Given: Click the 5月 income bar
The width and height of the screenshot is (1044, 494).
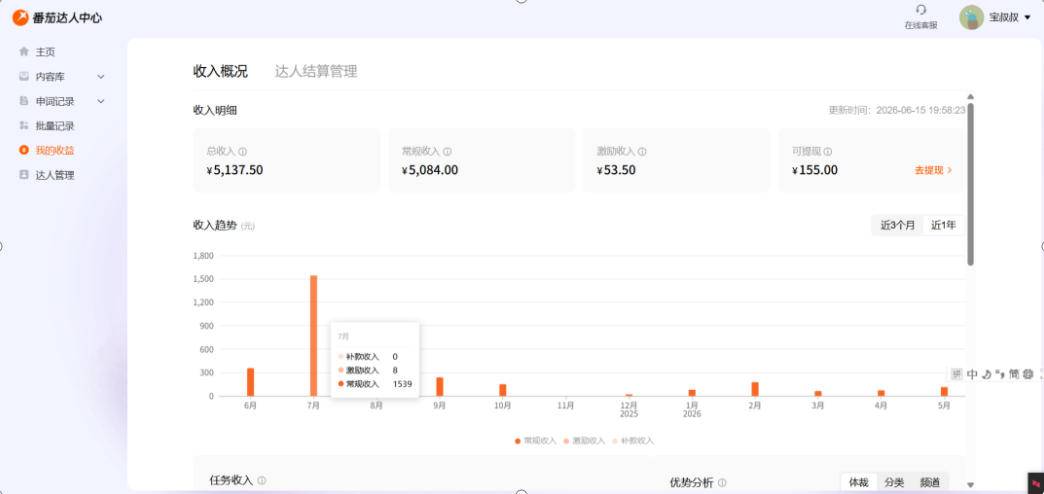Looking at the screenshot, I should pos(944,391).
